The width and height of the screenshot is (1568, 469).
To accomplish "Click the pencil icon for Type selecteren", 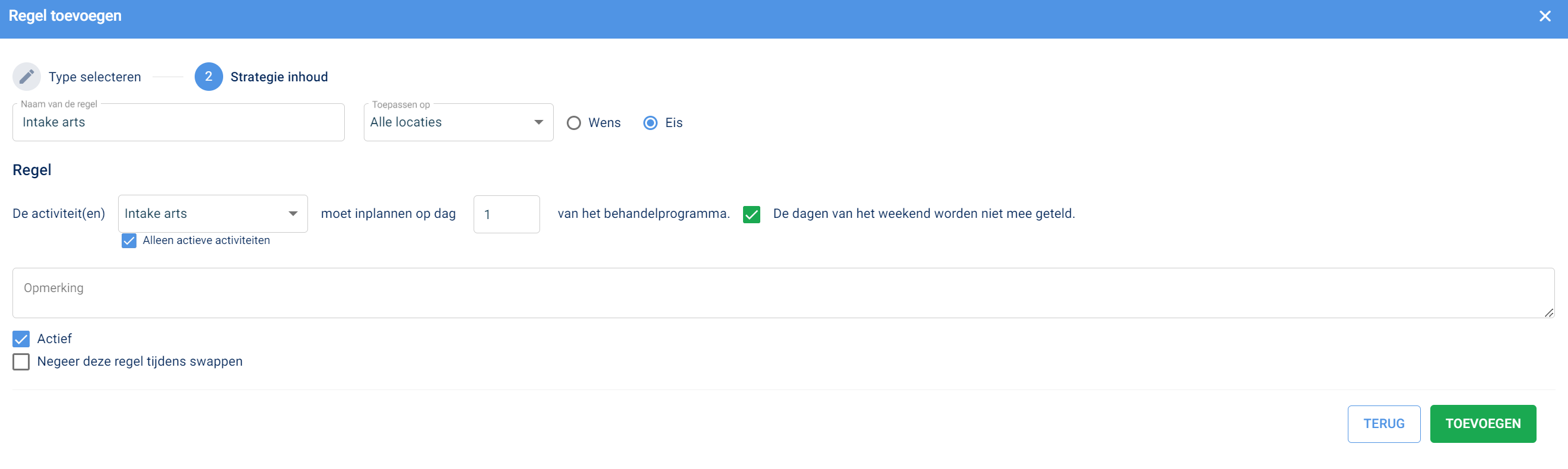I will pos(26,77).
